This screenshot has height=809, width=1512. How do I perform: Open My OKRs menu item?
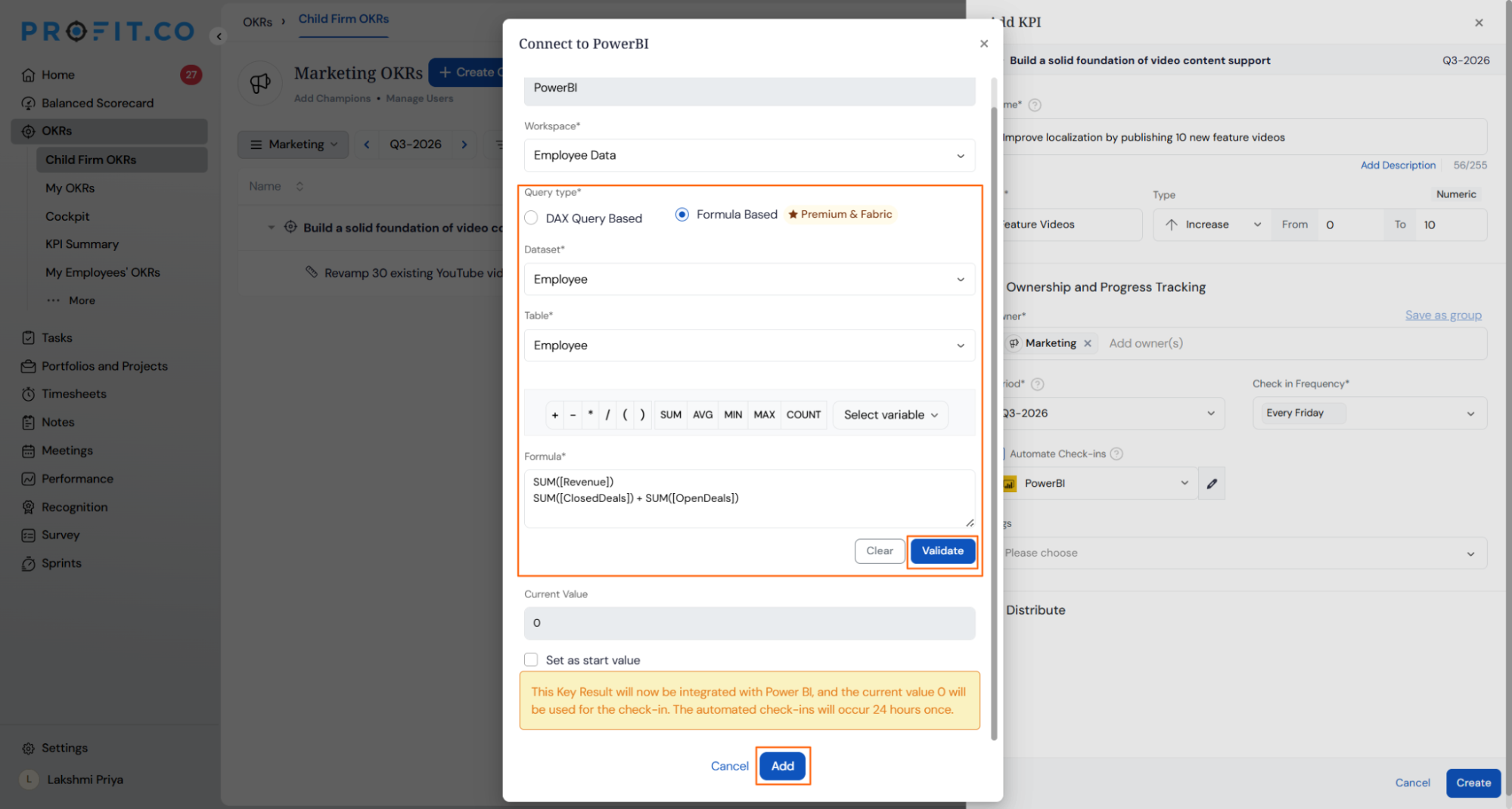70,188
